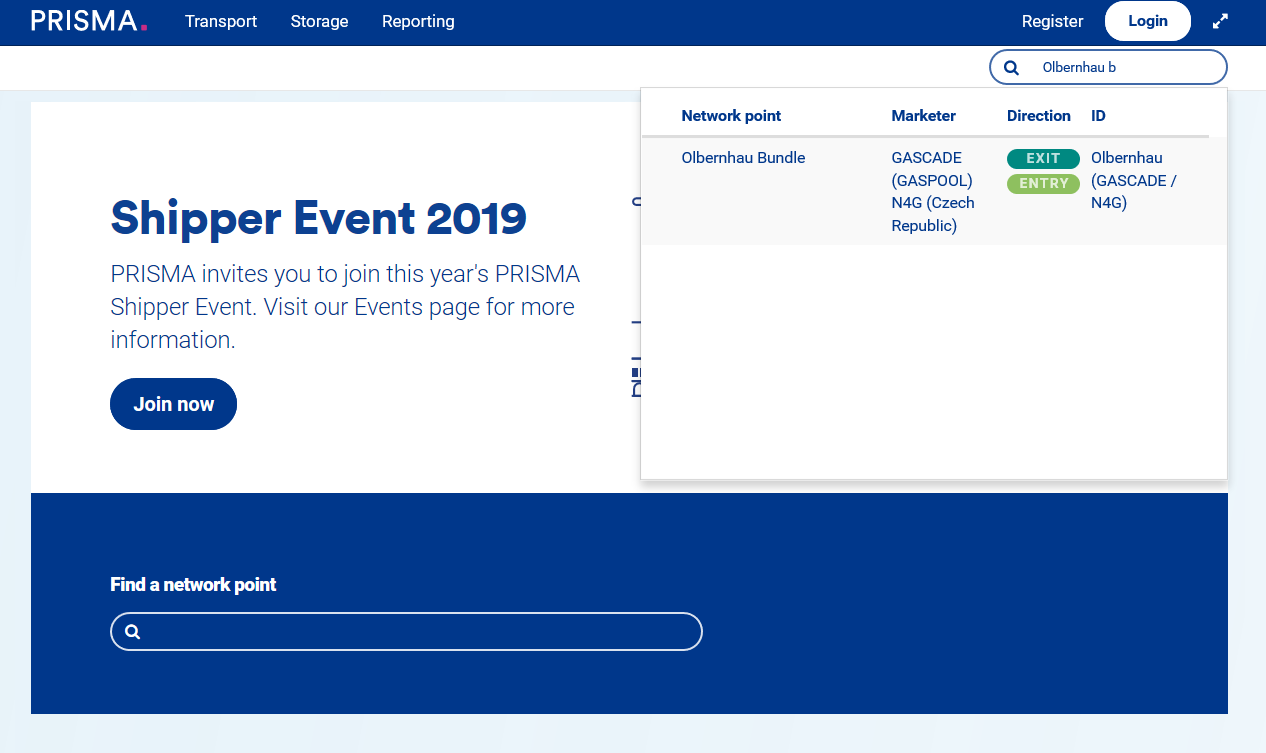Click the Marketer column header
Viewport: 1266px width, 753px height.
(x=923, y=116)
